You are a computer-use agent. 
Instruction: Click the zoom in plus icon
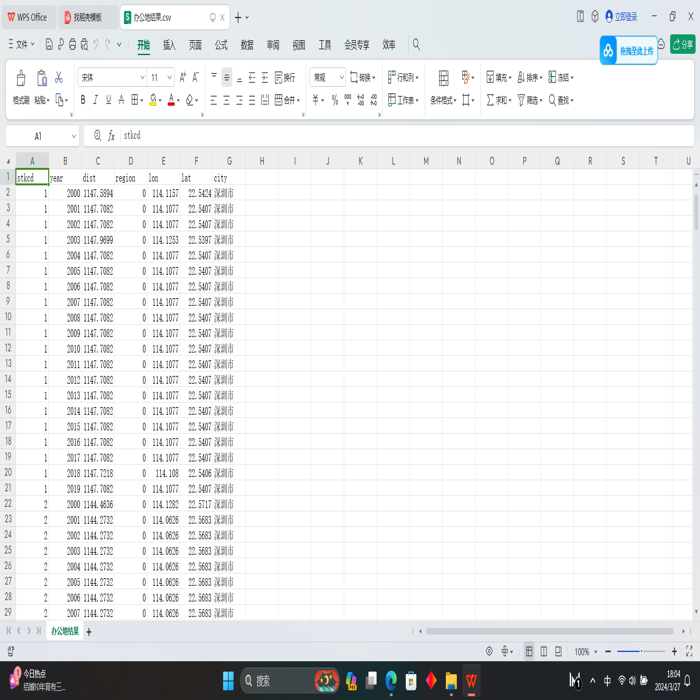point(674,651)
